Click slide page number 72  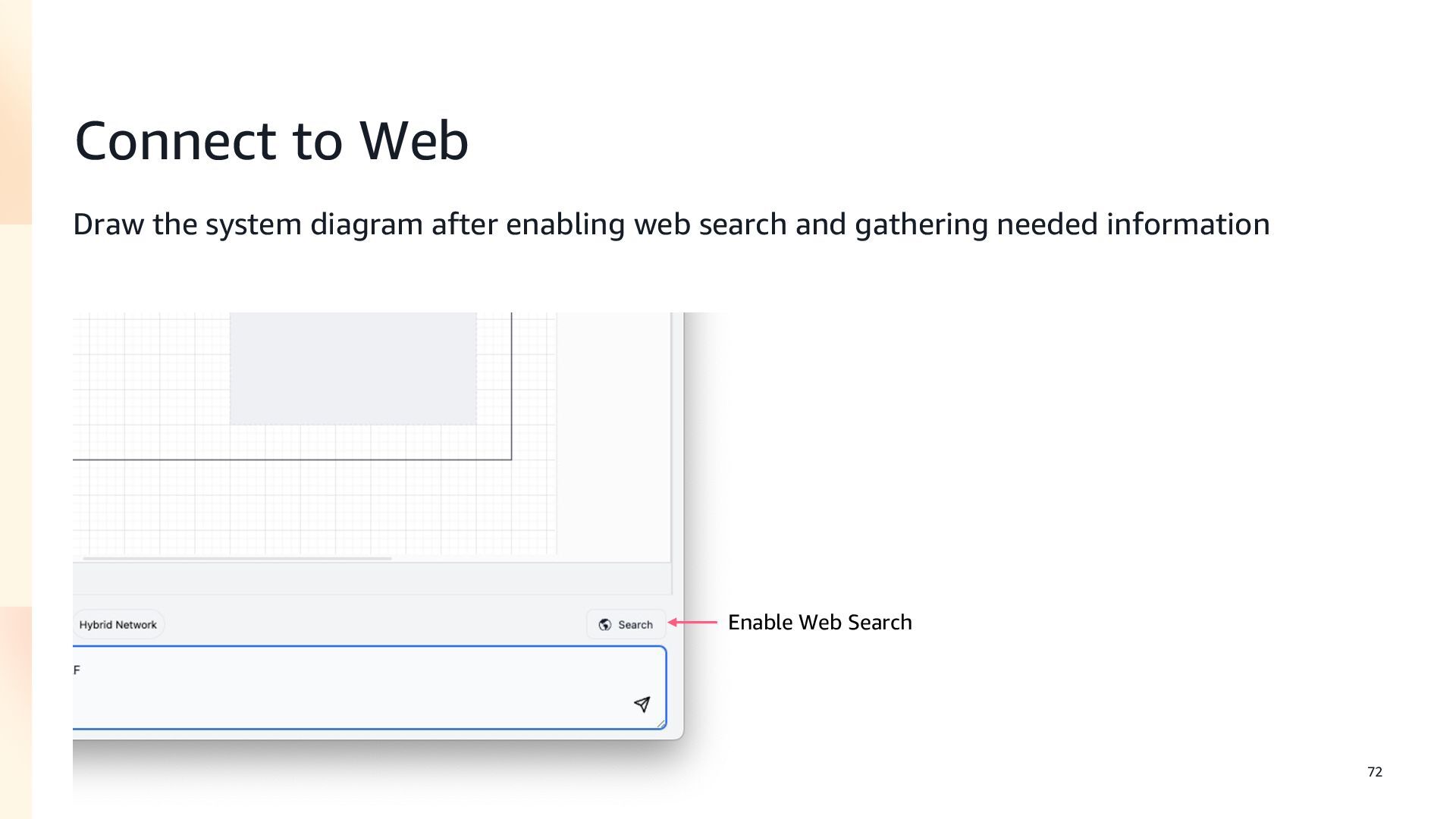click(x=1375, y=772)
